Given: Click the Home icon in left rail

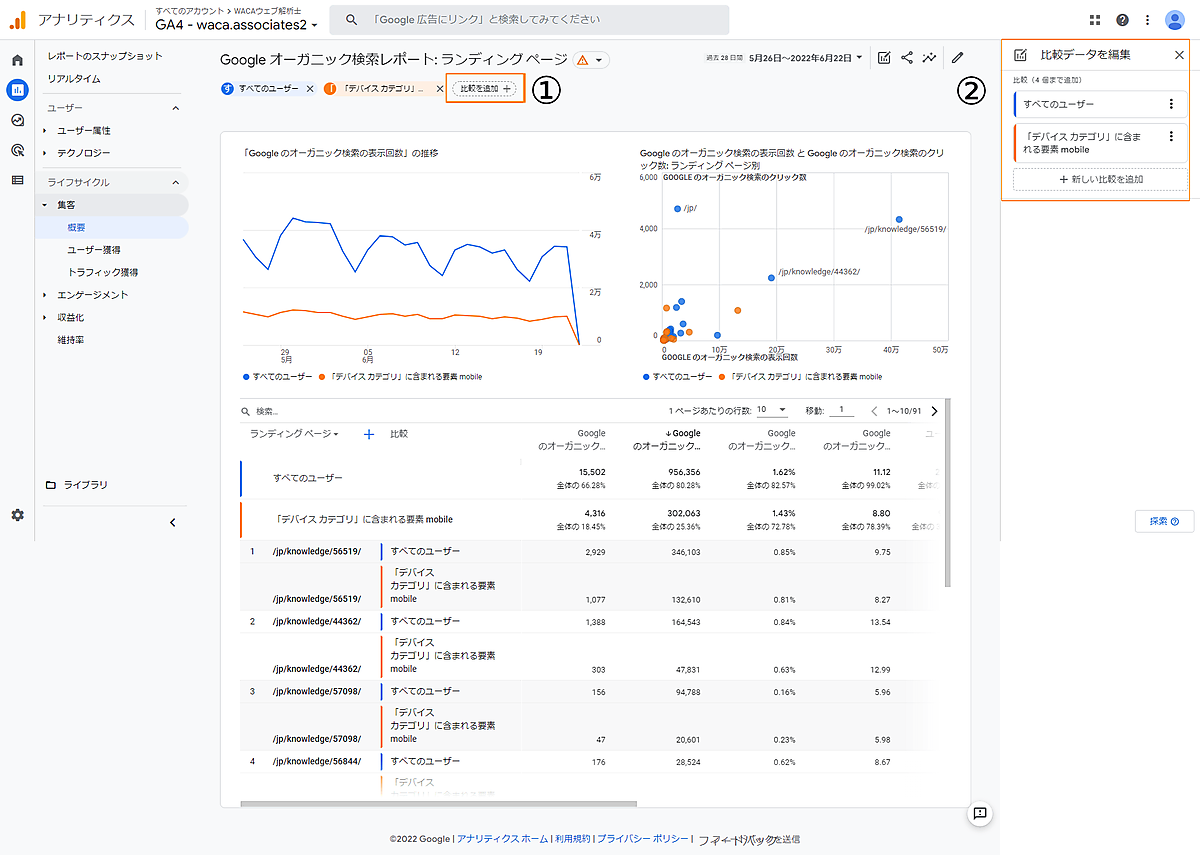Looking at the screenshot, I should pos(17,60).
